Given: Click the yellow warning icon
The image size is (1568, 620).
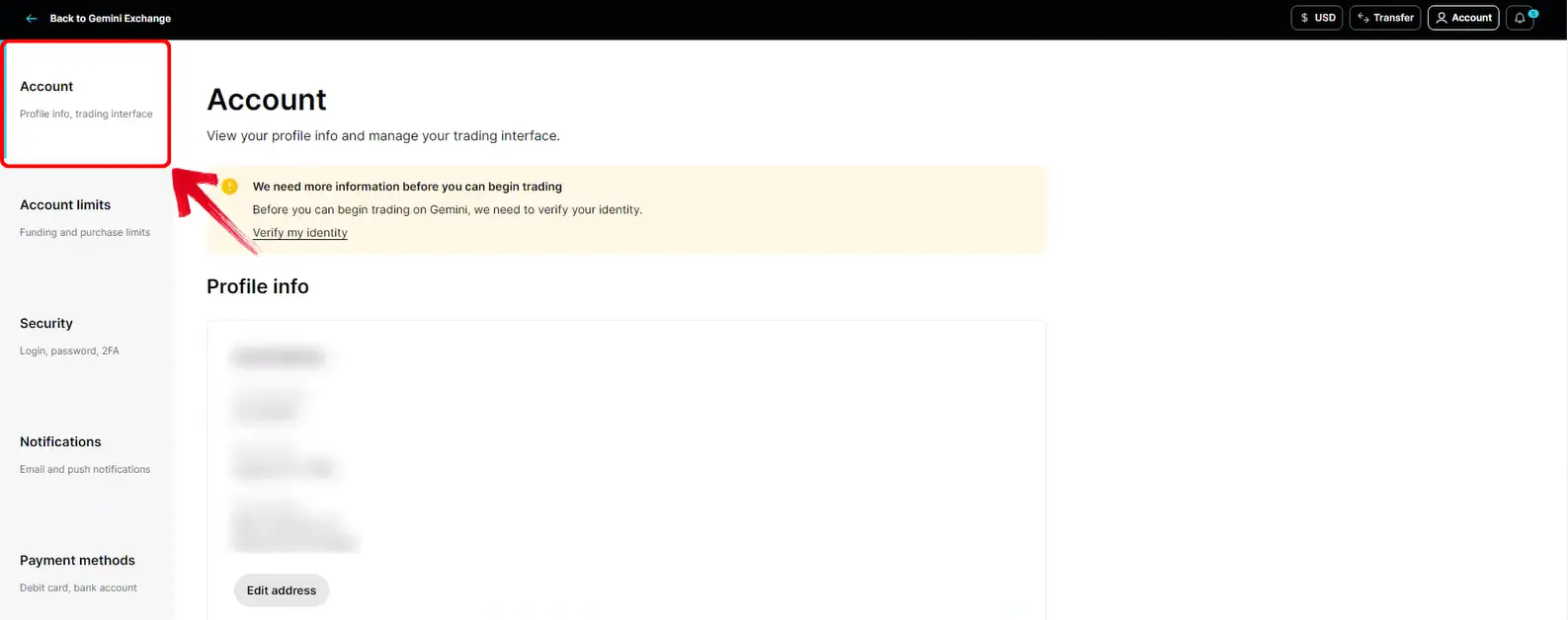Looking at the screenshot, I should [230, 187].
